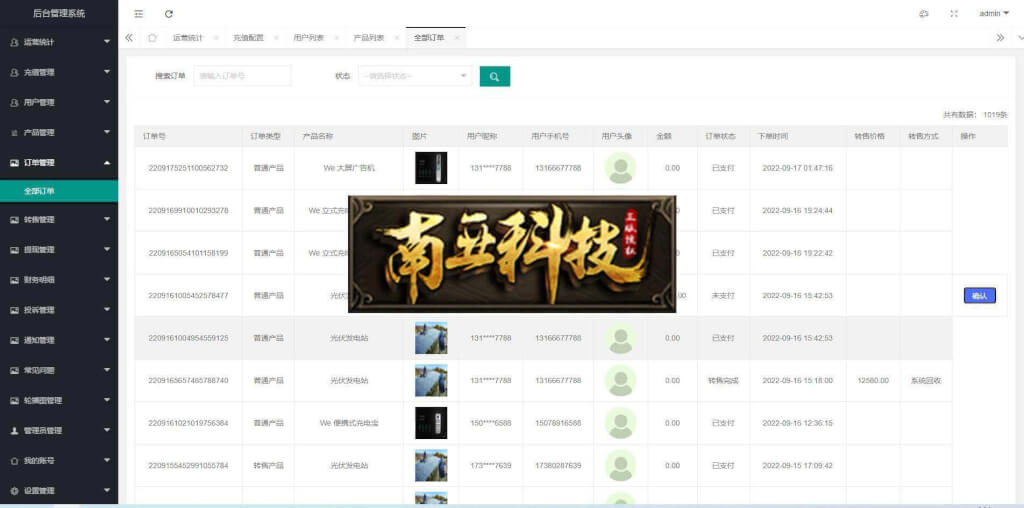Open product image of order 2209165657465788740

tap(431, 381)
